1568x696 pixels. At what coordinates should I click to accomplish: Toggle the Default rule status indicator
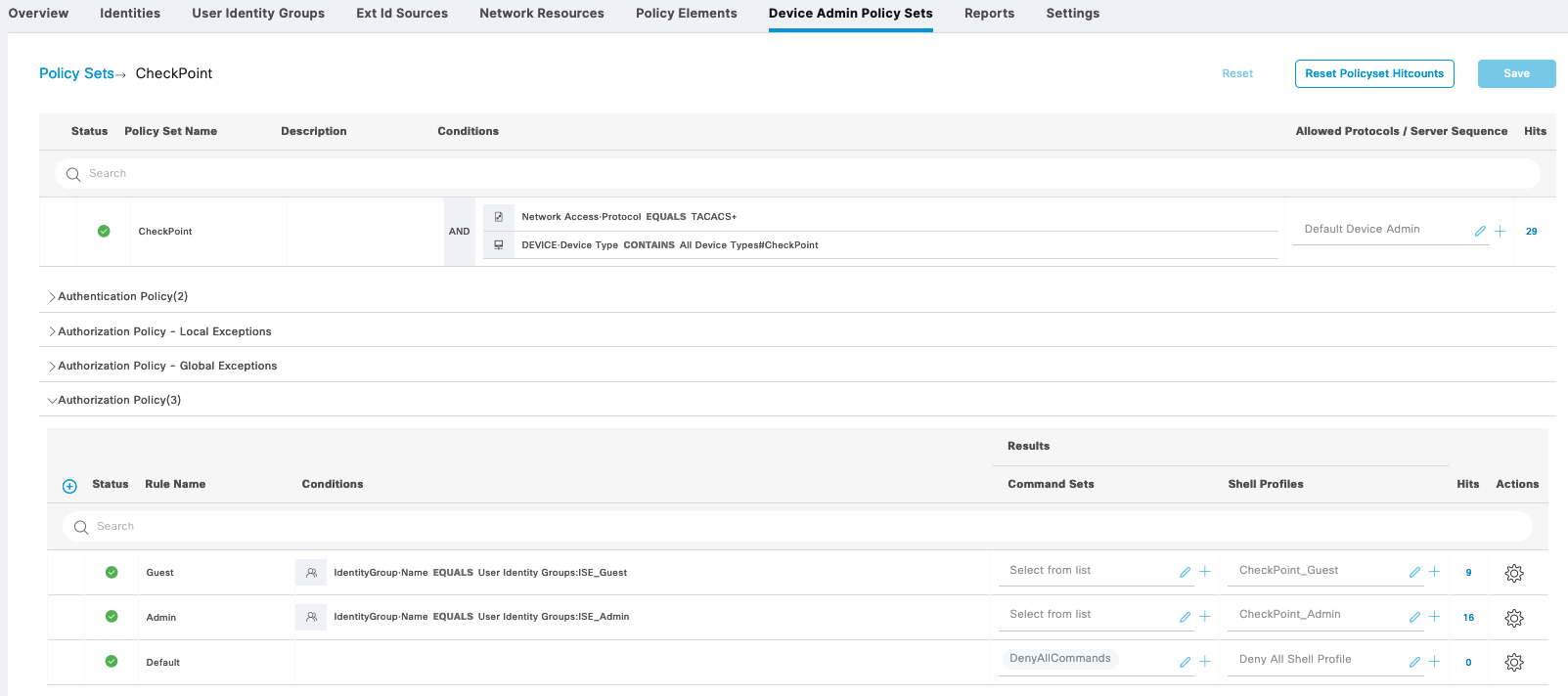click(112, 662)
